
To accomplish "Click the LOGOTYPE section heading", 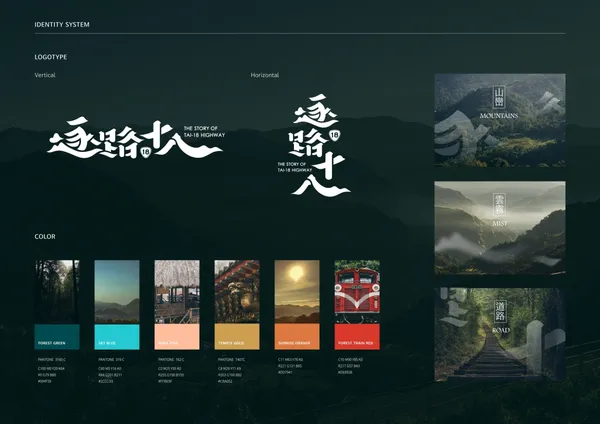I will [51, 57].
